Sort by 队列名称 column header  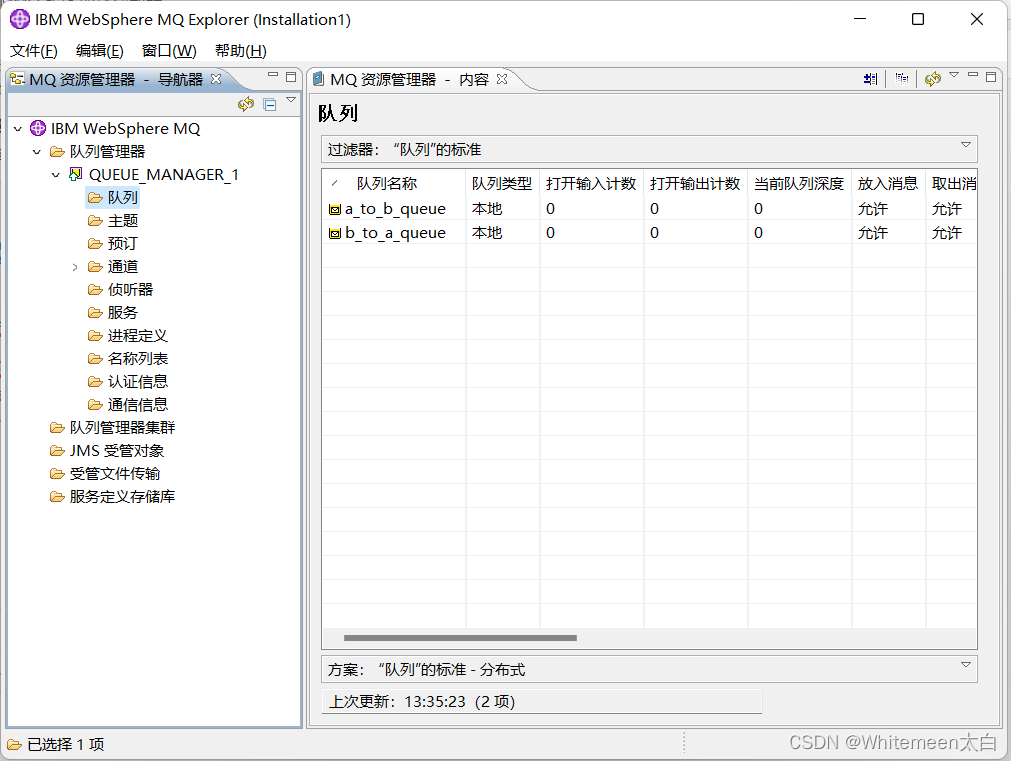394,184
